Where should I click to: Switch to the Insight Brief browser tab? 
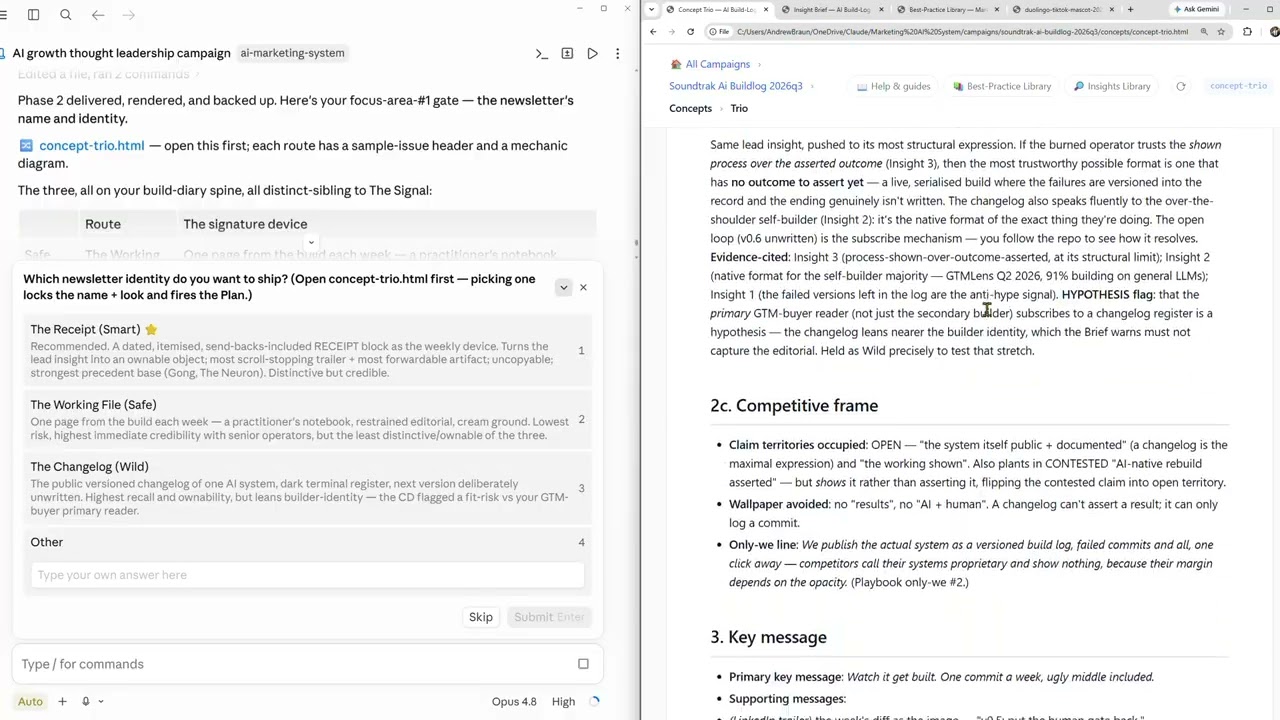[831, 9]
